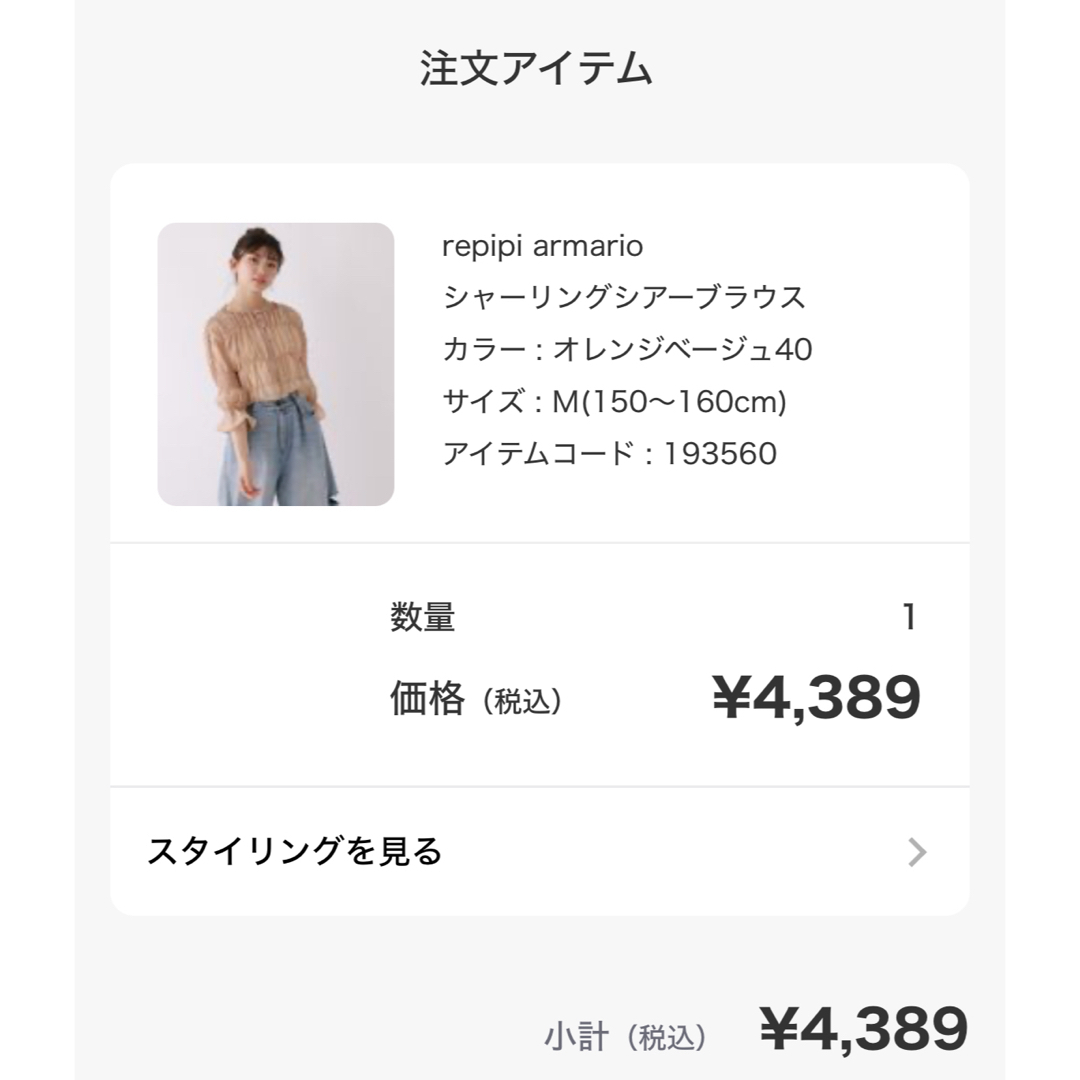Click the item price ¥4,389 in card
The image size is (1080, 1080).
(x=816, y=697)
